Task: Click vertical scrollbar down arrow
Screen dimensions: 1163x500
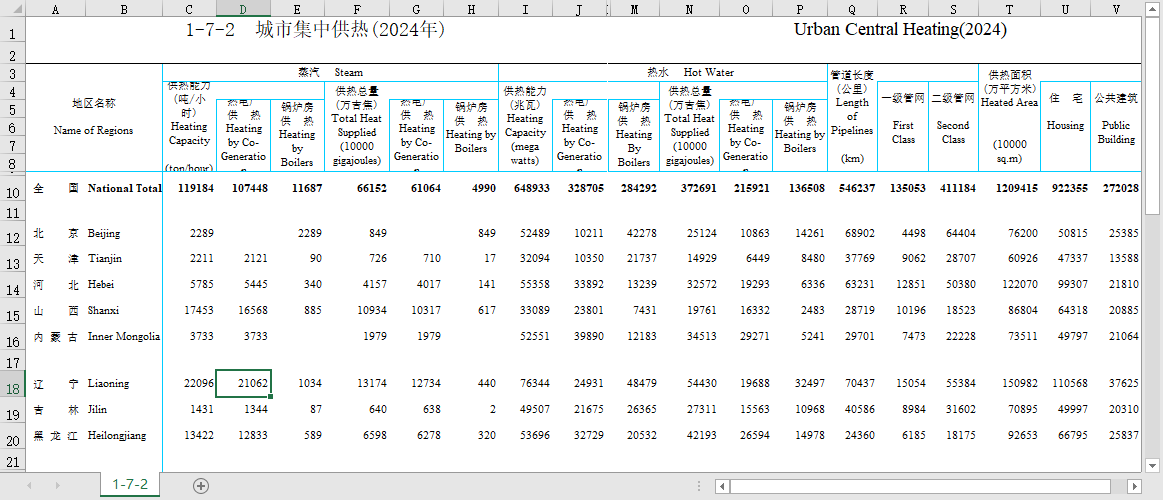Action: click(x=1152, y=465)
